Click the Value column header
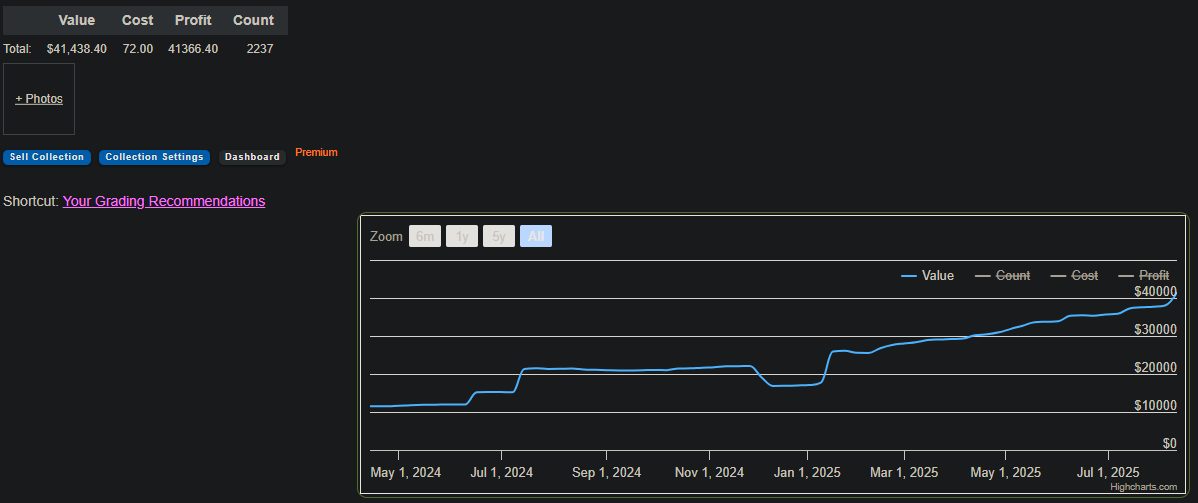The height and width of the screenshot is (503, 1198). tap(76, 21)
